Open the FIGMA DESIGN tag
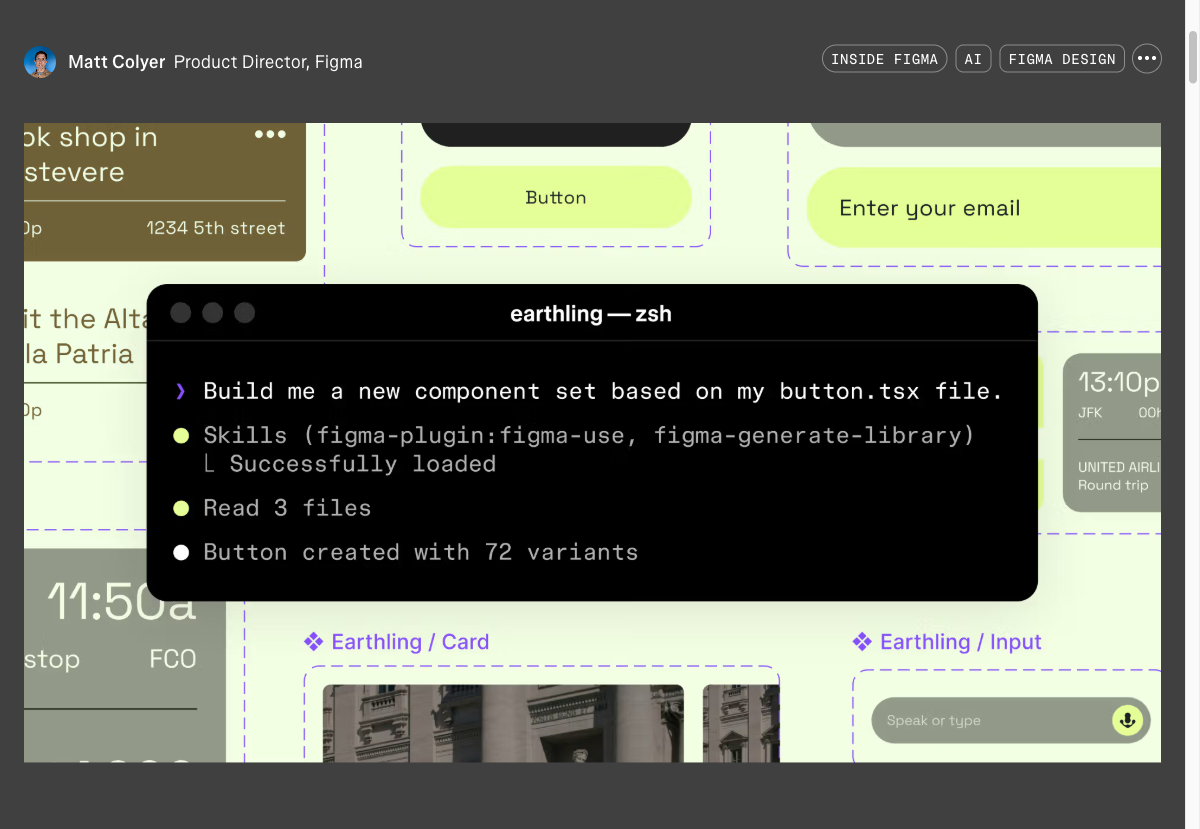 (1061, 59)
